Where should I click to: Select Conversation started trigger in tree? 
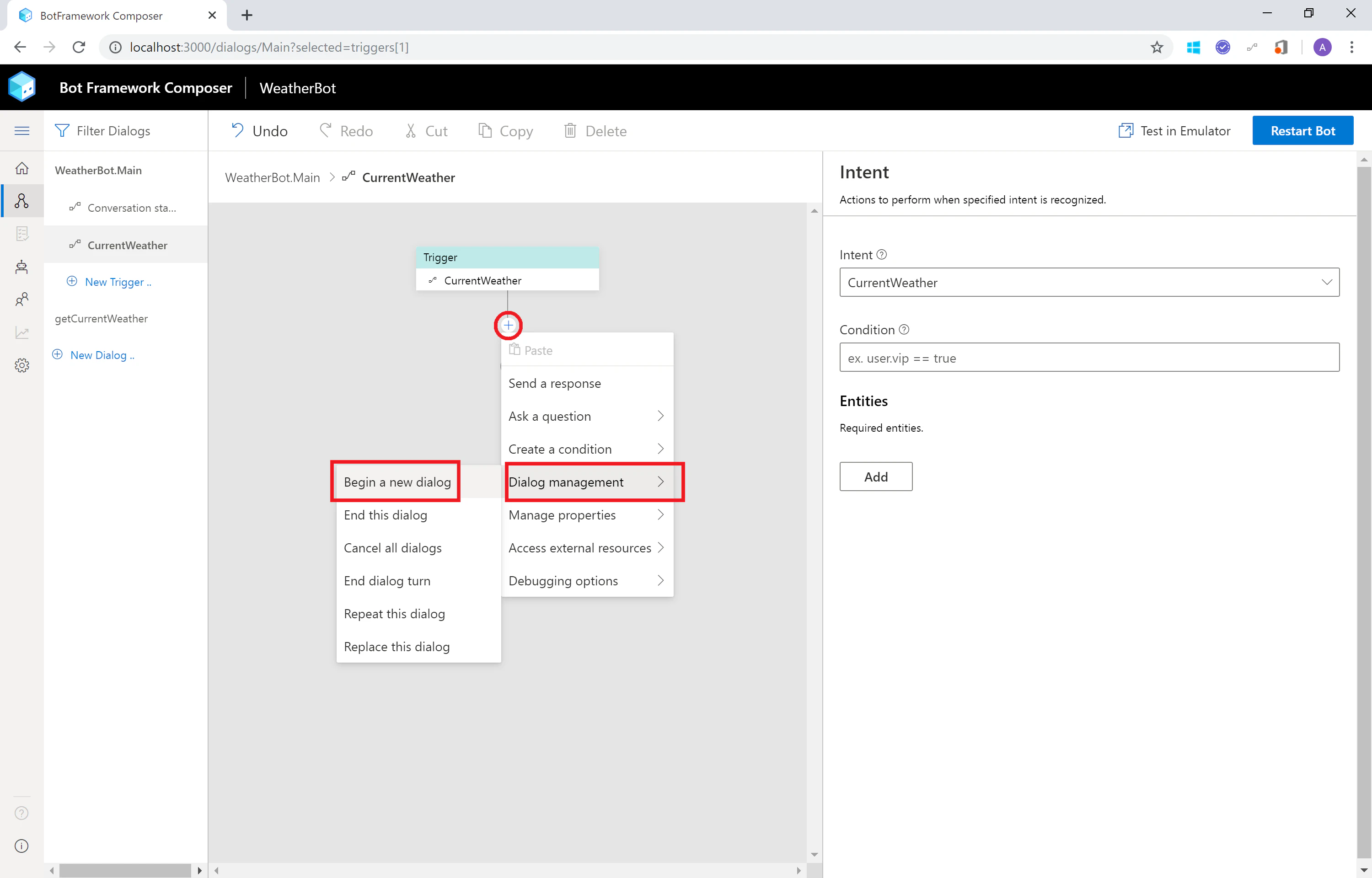125,208
